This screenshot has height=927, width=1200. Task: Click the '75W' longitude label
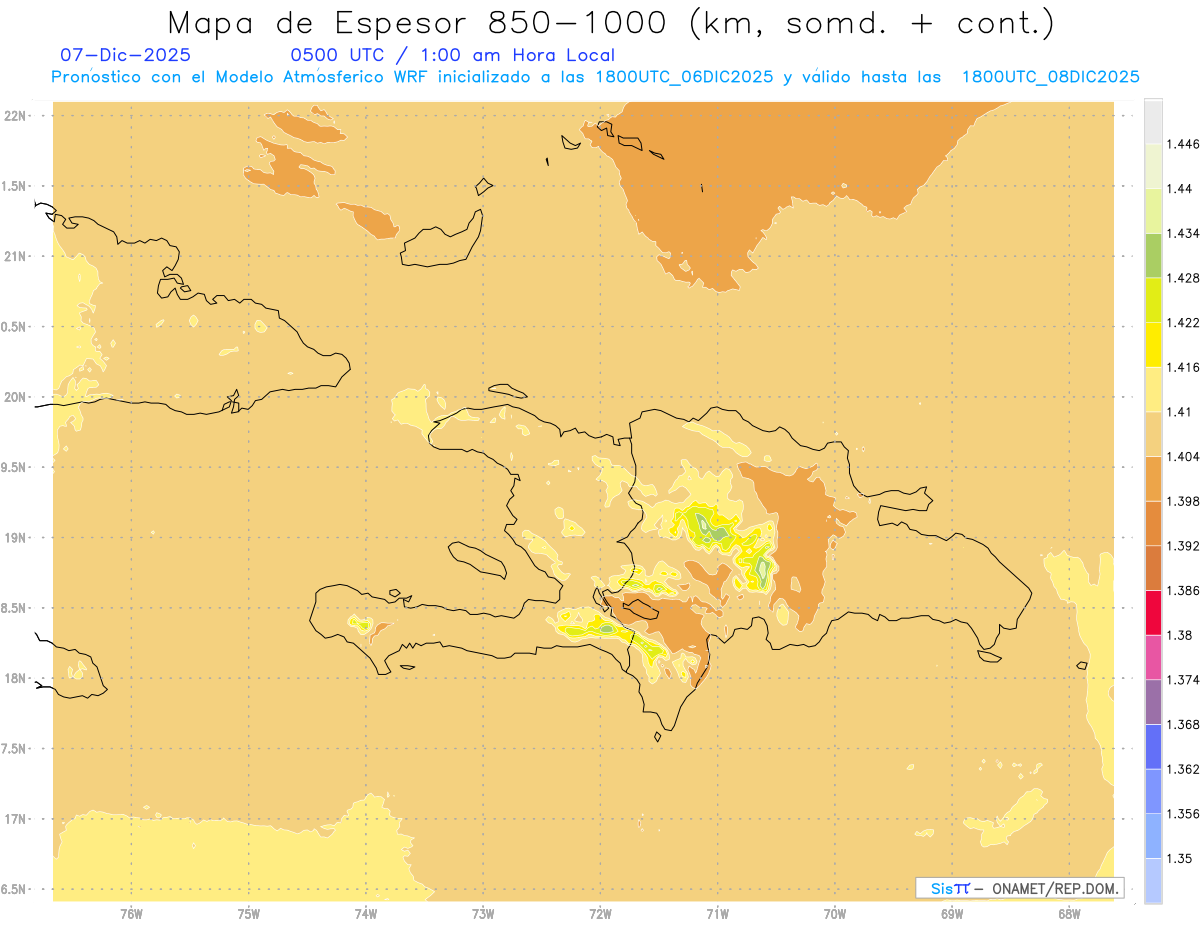[249, 914]
